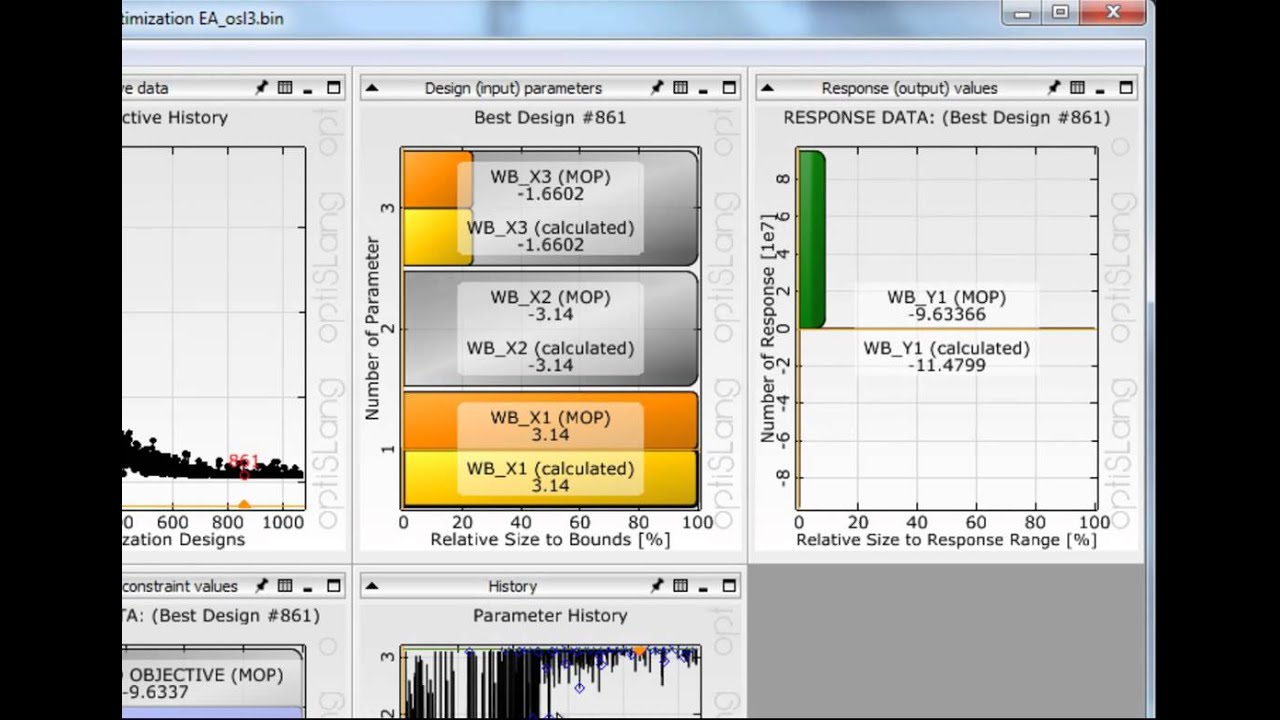Pin the Response (output) values panel
Viewport: 1280px width, 720px height.
click(1054, 88)
